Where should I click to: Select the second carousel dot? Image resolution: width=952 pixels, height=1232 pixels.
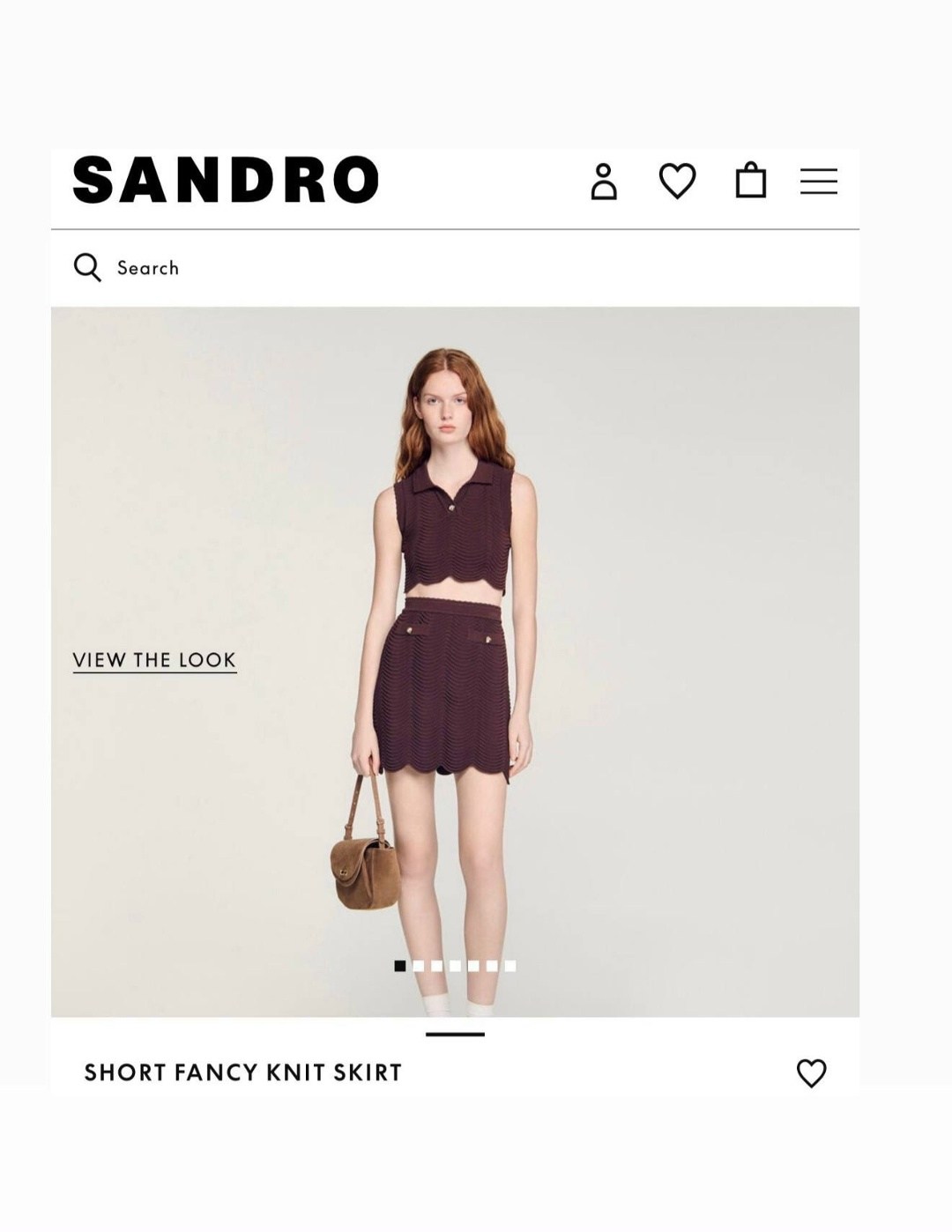pos(419,966)
